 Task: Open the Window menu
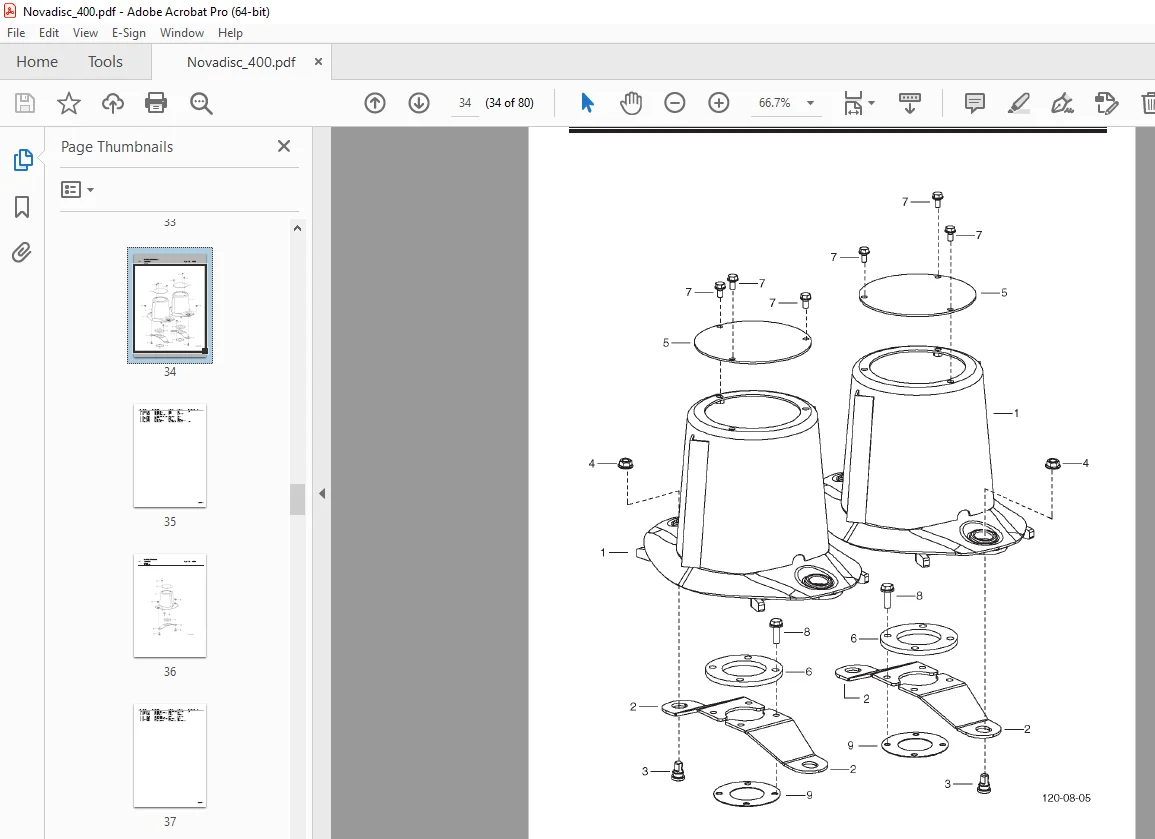tap(182, 33)
